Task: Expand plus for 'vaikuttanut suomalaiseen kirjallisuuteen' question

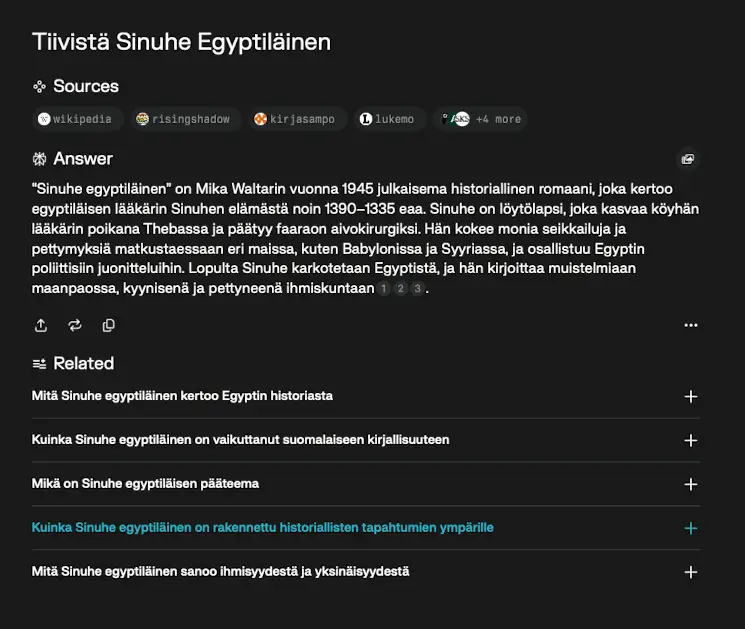Action: (x=691, y=440)
